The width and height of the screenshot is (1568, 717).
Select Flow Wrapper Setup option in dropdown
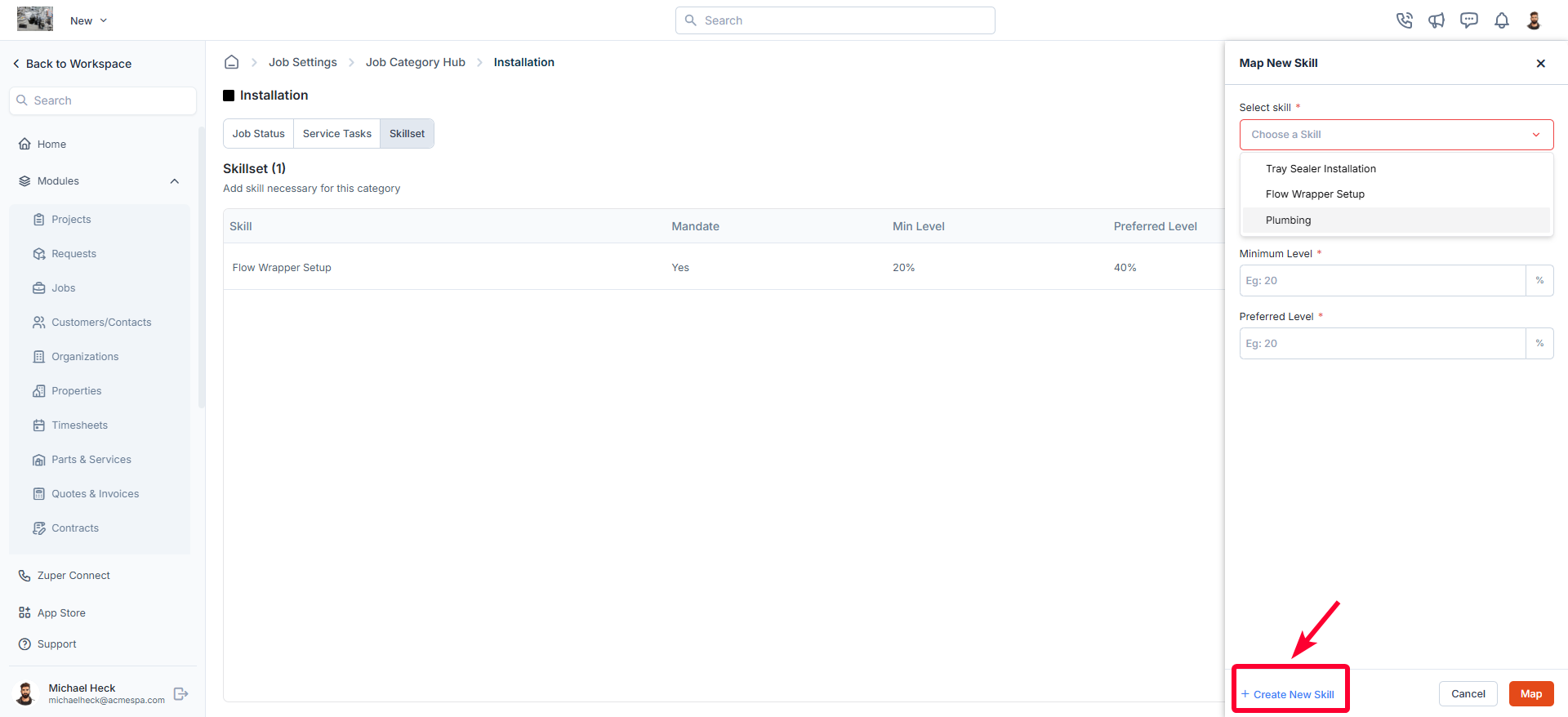tap(1396, 194)
